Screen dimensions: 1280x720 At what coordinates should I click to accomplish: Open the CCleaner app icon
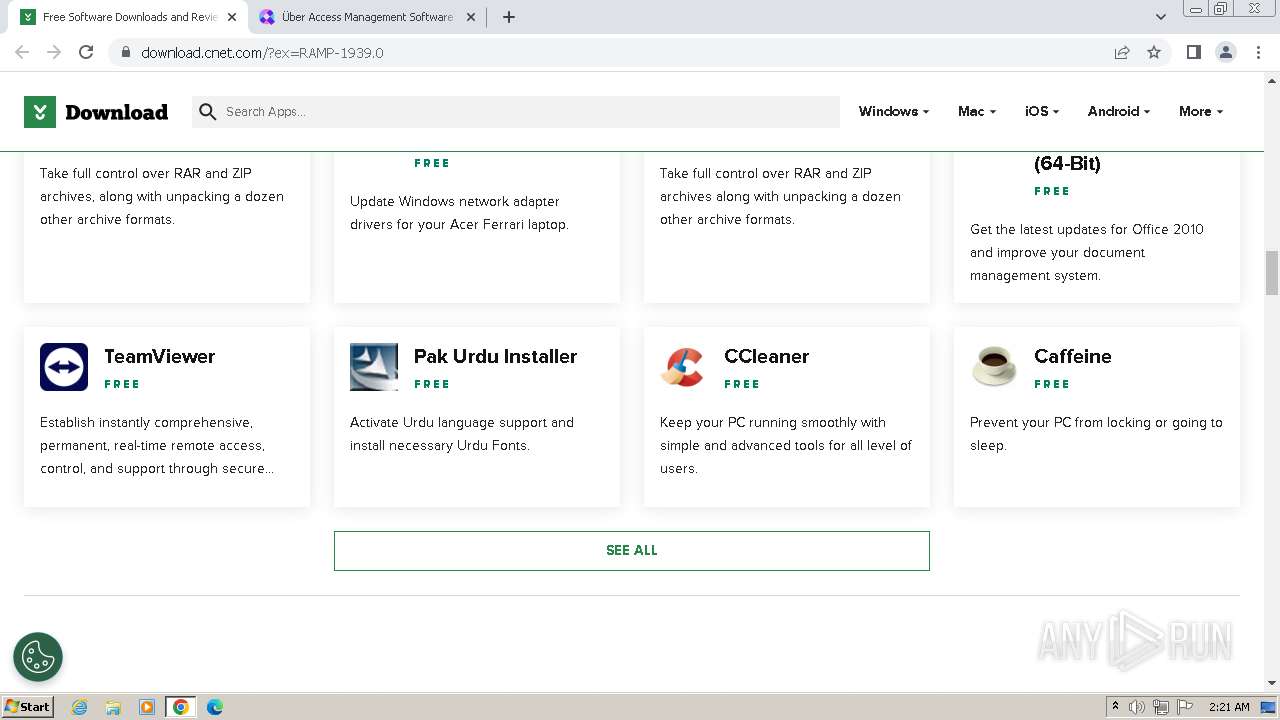click(684, 367)
